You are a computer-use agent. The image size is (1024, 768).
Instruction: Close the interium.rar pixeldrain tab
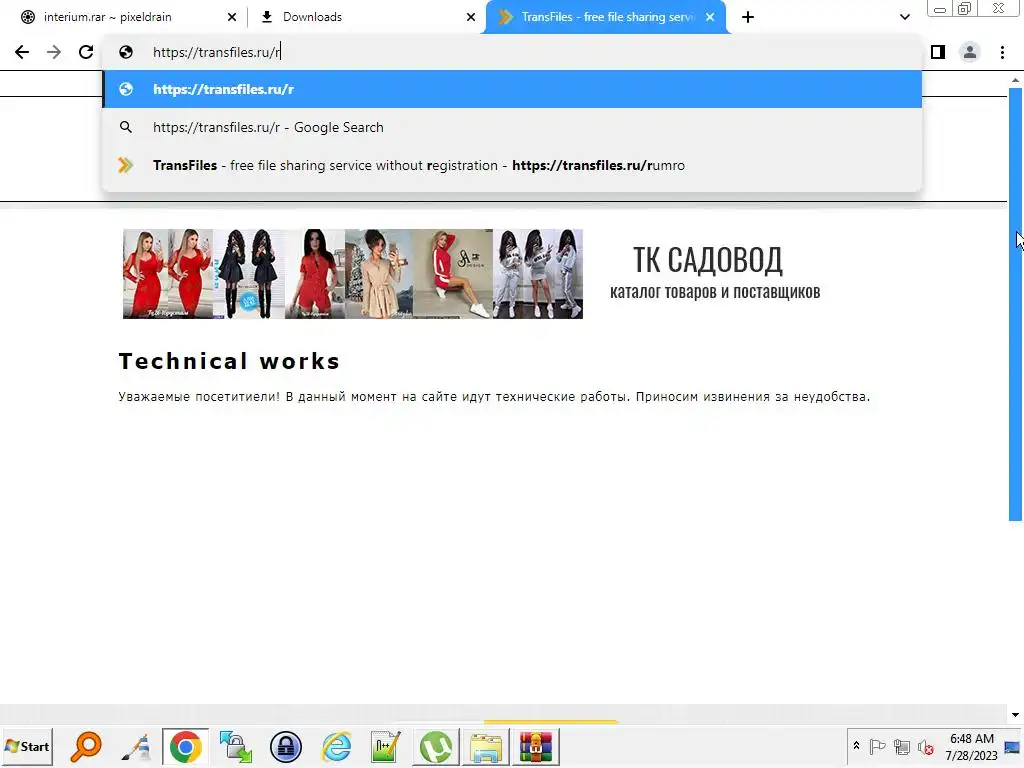[x=232, y=18]
